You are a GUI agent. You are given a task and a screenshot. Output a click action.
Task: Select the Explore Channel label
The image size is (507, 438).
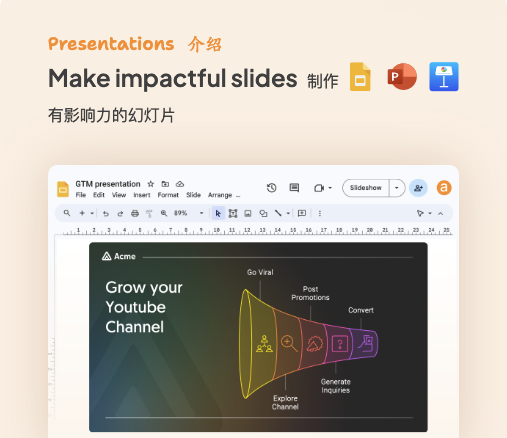tap(285, 403)
